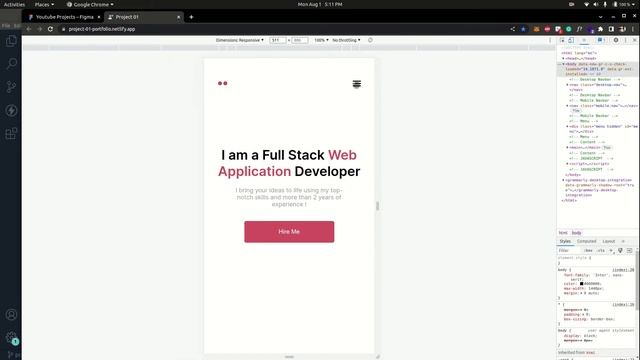
Task: Expand the grammarly-desktop-integration node
Action: point(563,180)
